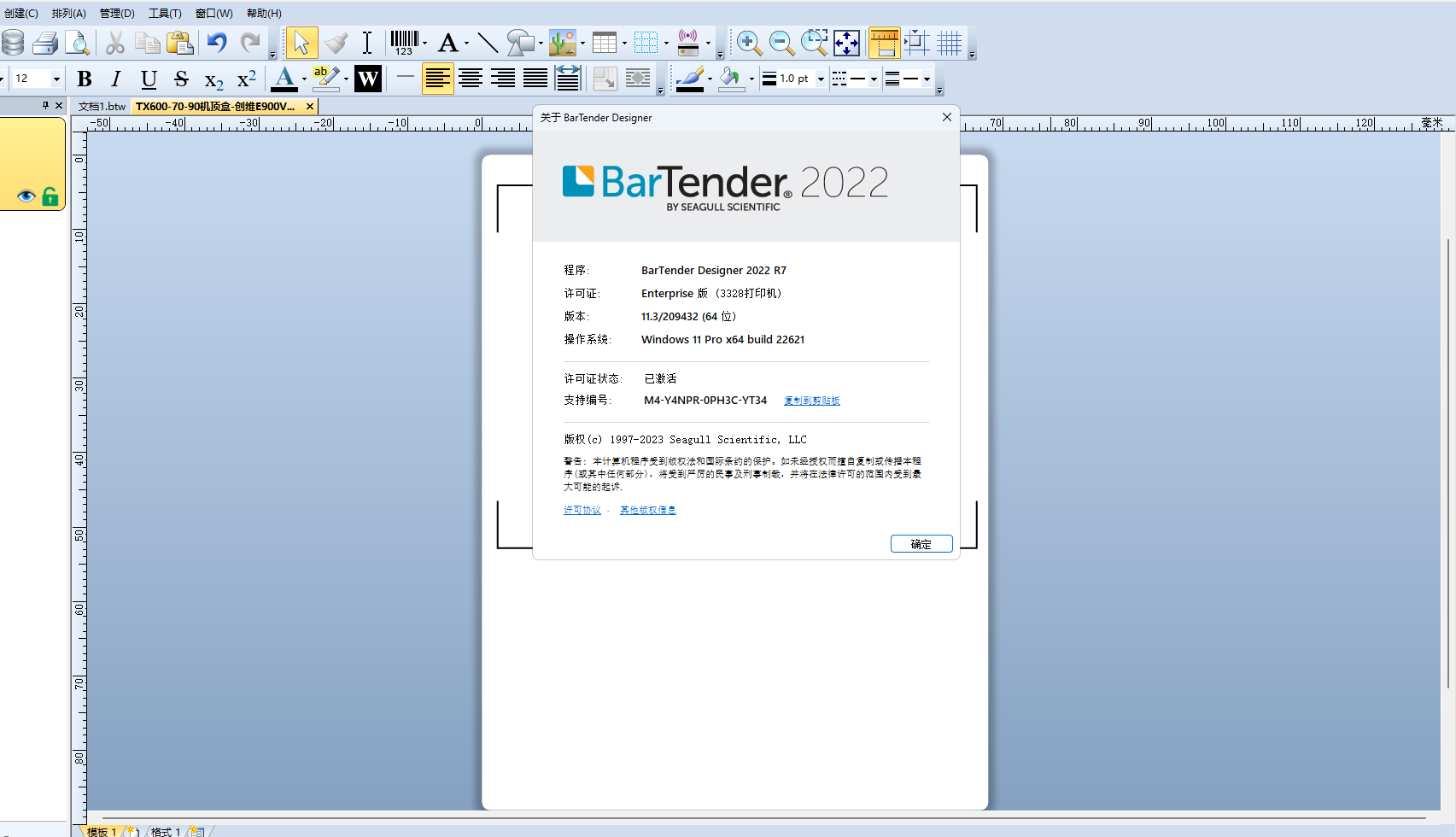This screenshot has width=1456, height=837.
Task: Choose the Shape creation tool
Action: pyautogui.click(x=520, y=43)
